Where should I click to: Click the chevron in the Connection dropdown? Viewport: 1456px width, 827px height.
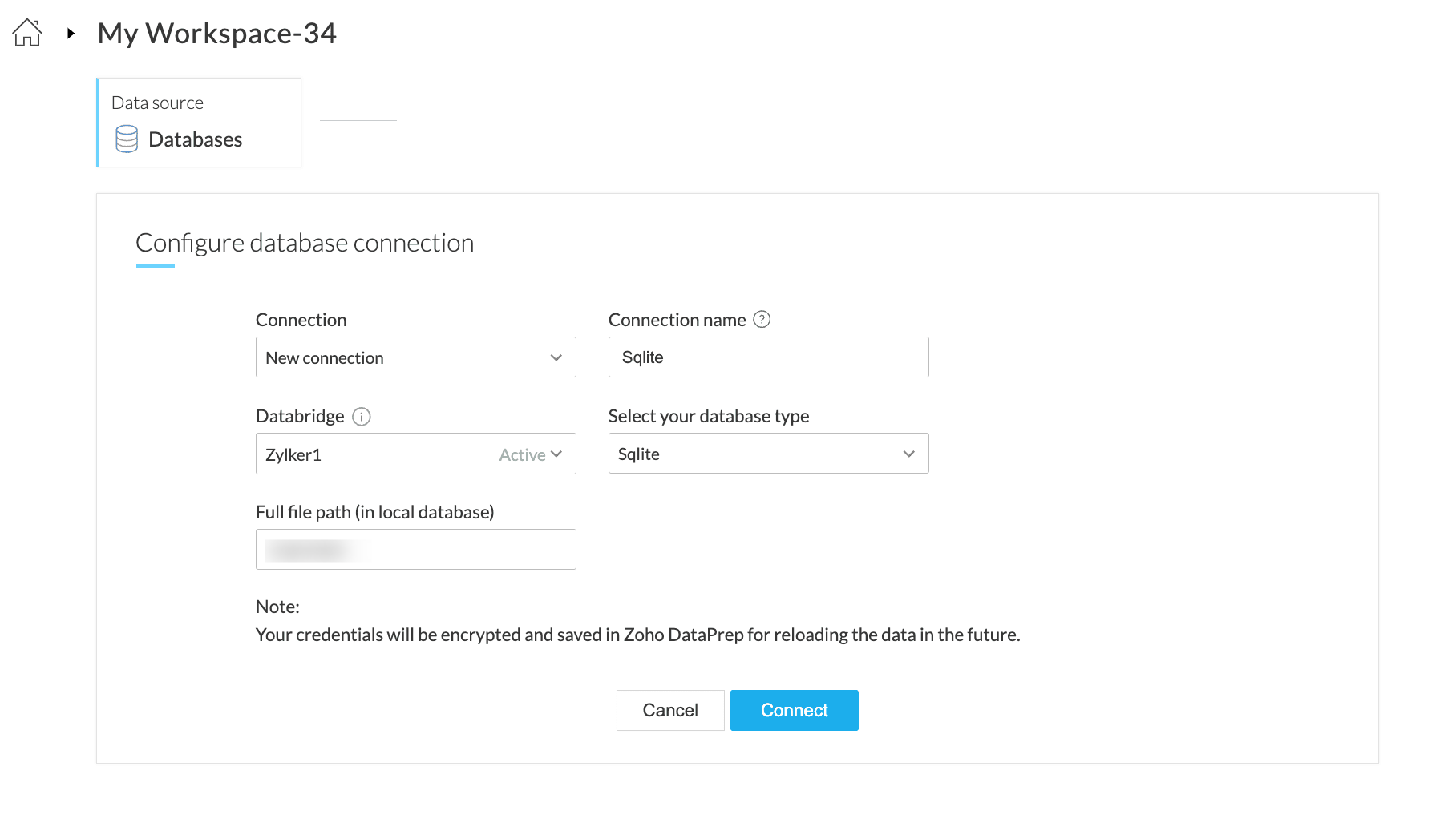pos(556,357)
